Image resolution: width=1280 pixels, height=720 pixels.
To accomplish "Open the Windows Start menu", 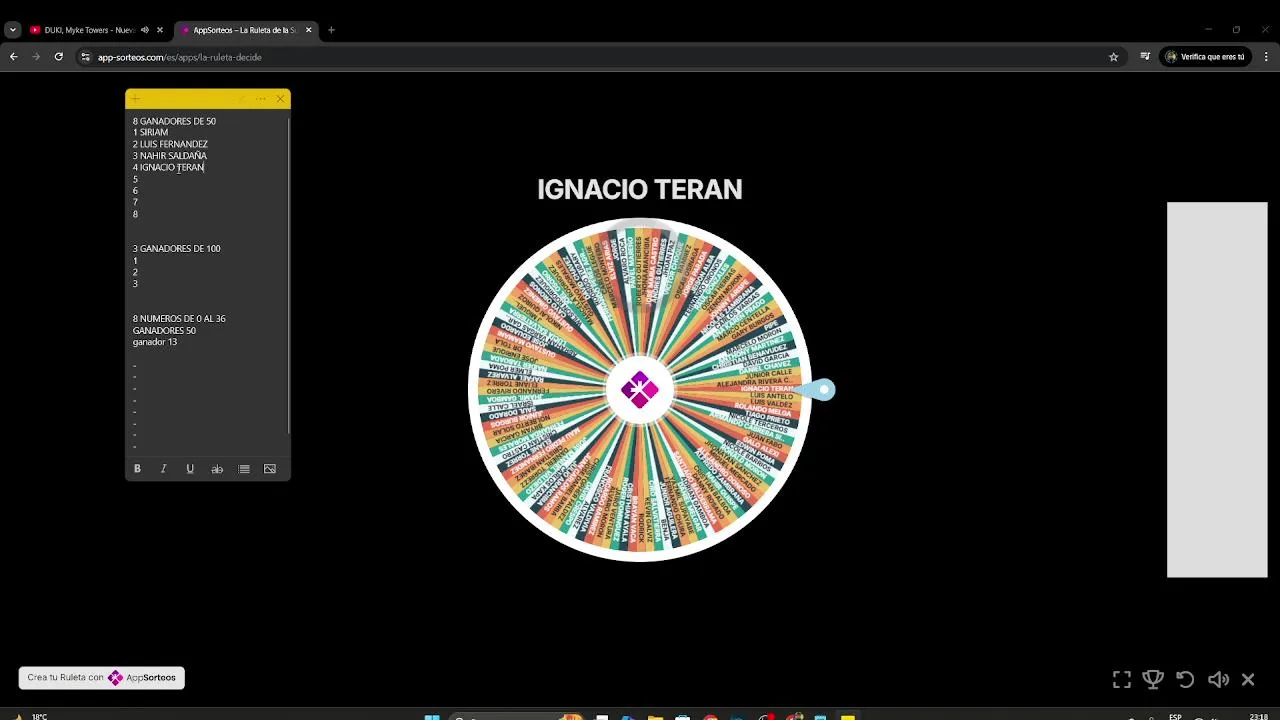I will (x=432, y=717).
